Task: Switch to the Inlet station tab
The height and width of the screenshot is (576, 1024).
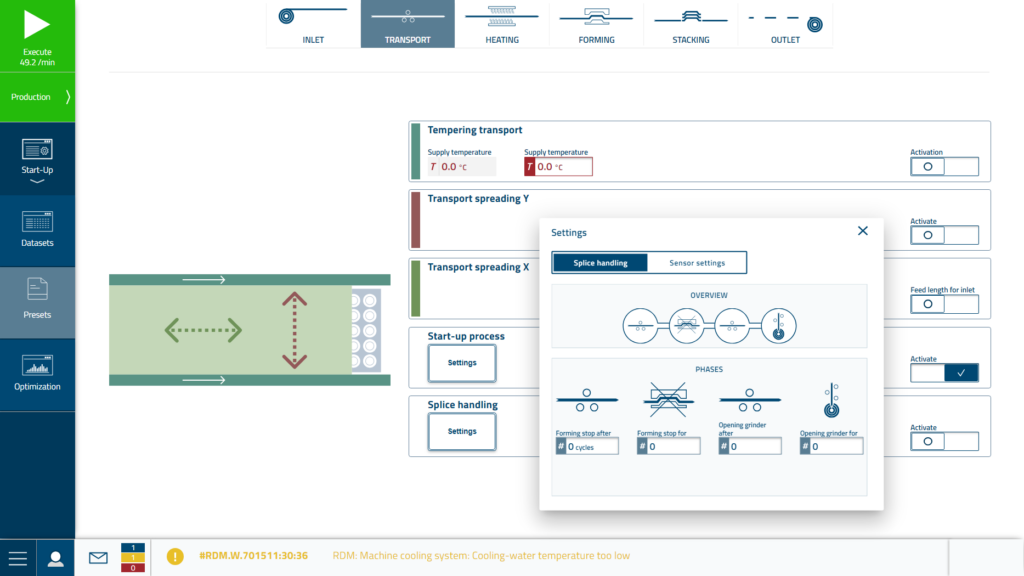Action: click(313, 25)
